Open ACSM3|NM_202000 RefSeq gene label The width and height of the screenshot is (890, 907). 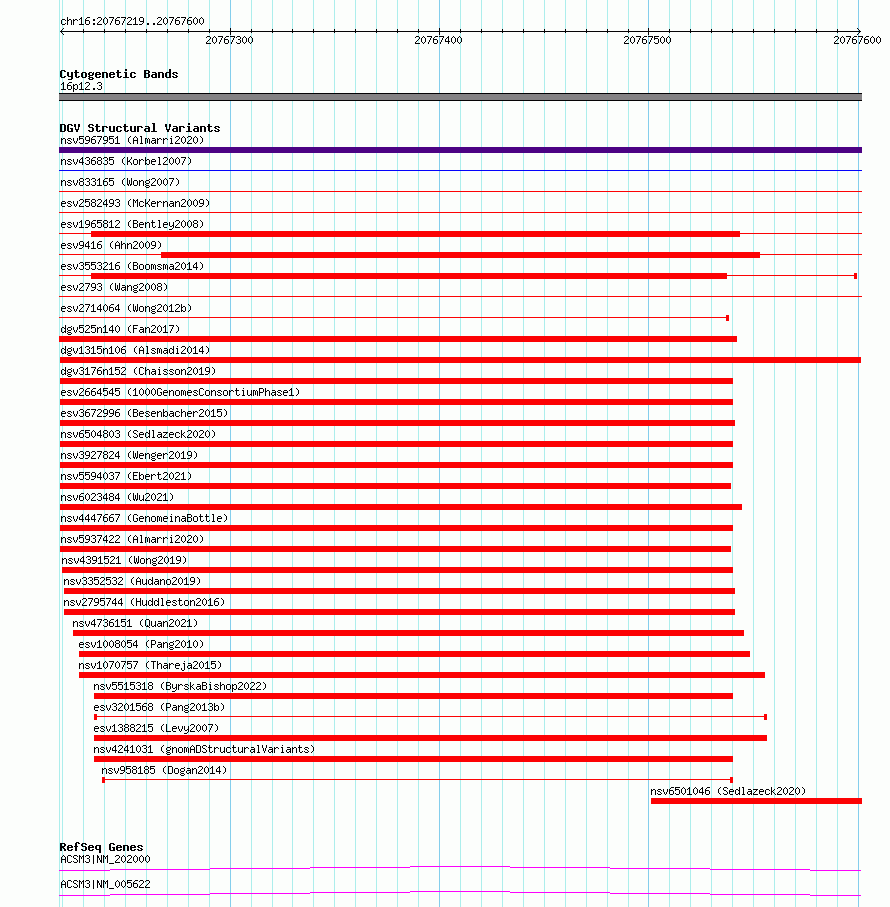105,860
